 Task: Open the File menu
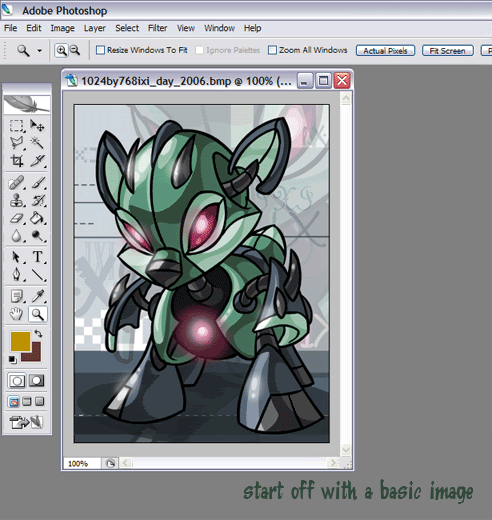point(10,28)
